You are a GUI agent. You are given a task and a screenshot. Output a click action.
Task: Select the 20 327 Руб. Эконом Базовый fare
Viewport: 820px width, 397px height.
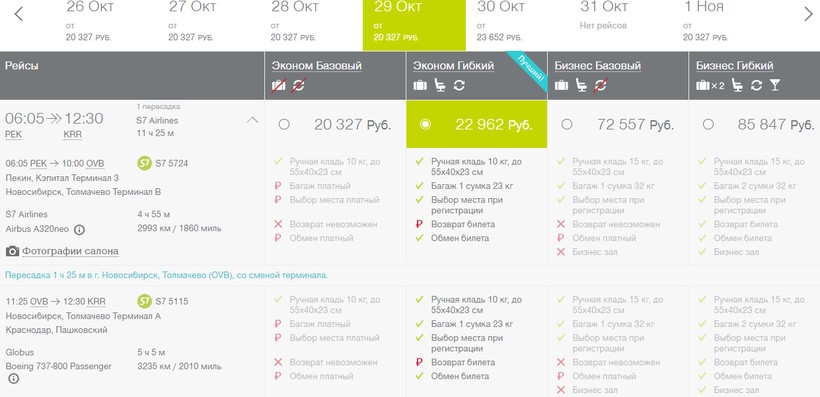click(x=284, y=124)
